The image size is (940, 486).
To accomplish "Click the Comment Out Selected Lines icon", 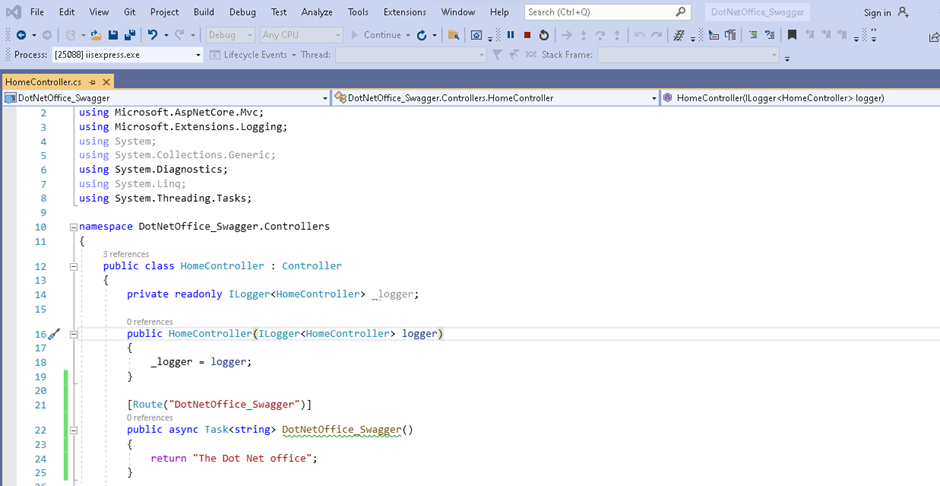I will pyautogui.click(x=753, y=35).
